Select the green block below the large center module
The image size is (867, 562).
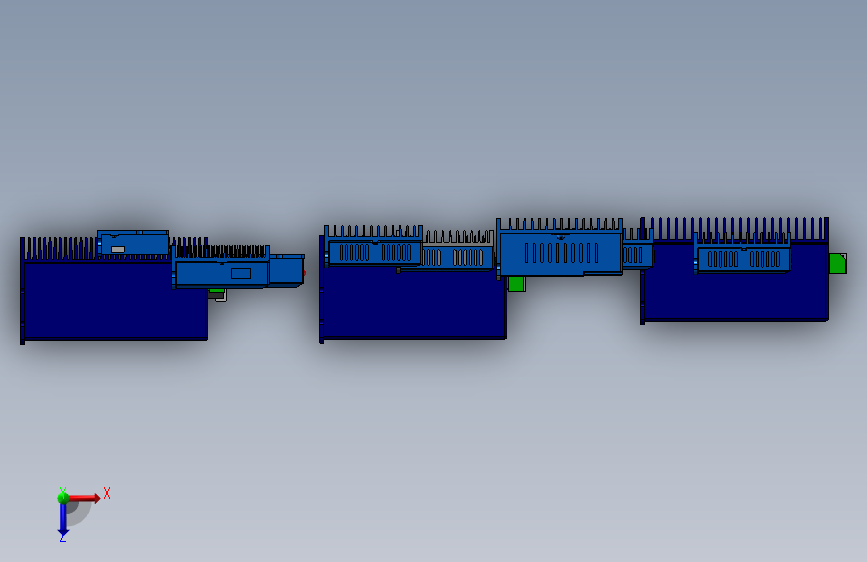click(x=516, y=284)
